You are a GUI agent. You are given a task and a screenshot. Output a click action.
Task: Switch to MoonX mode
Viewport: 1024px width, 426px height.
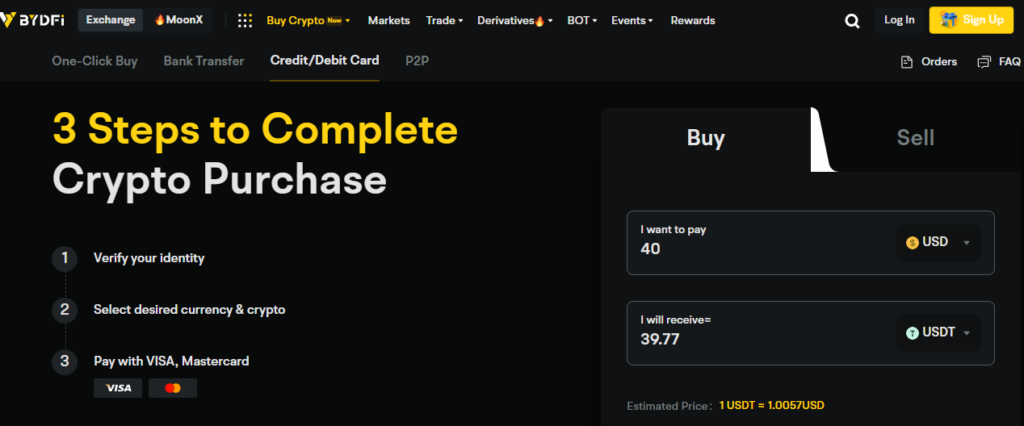(x=178, y=20)
